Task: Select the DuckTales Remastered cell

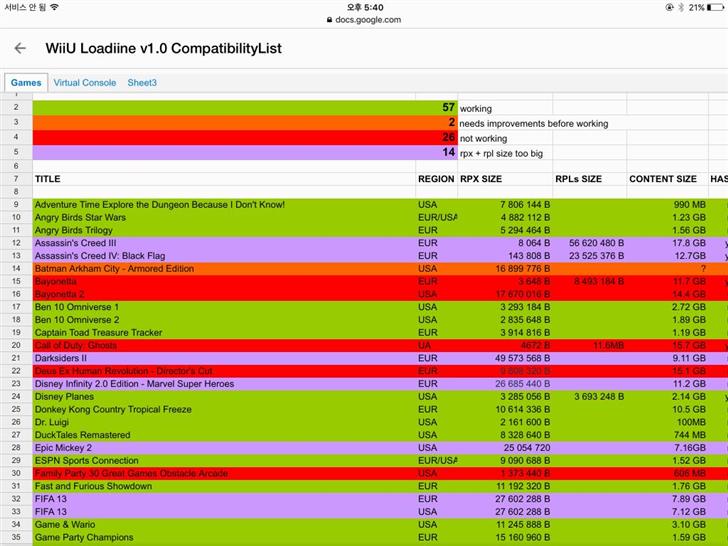Action: 224,435
